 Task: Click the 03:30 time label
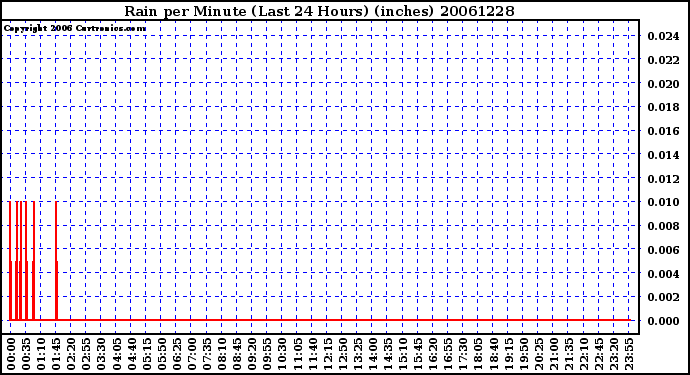pyautogui.click(x=101, y=354)
